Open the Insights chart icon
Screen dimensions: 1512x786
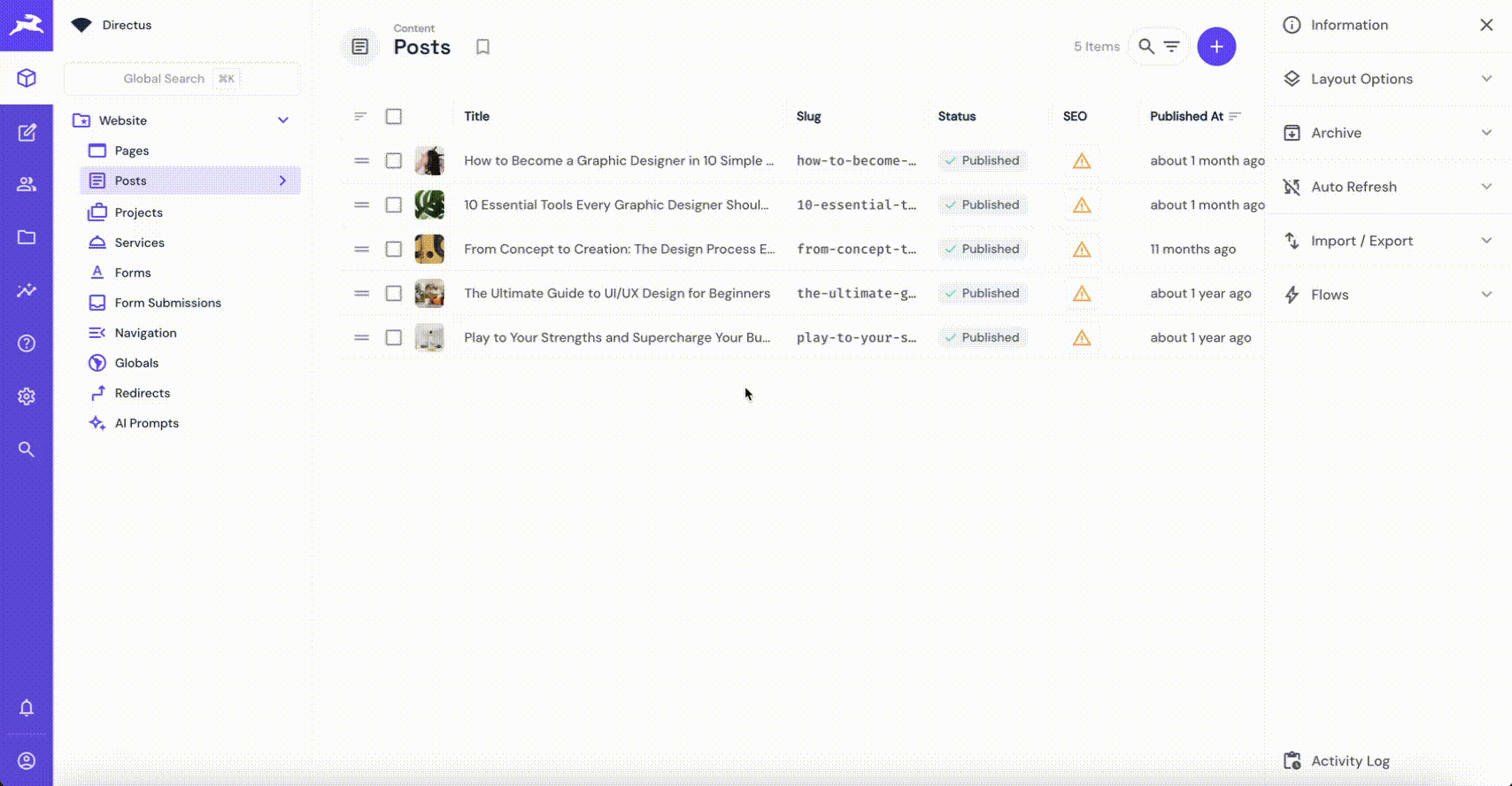tap(27, 290)
